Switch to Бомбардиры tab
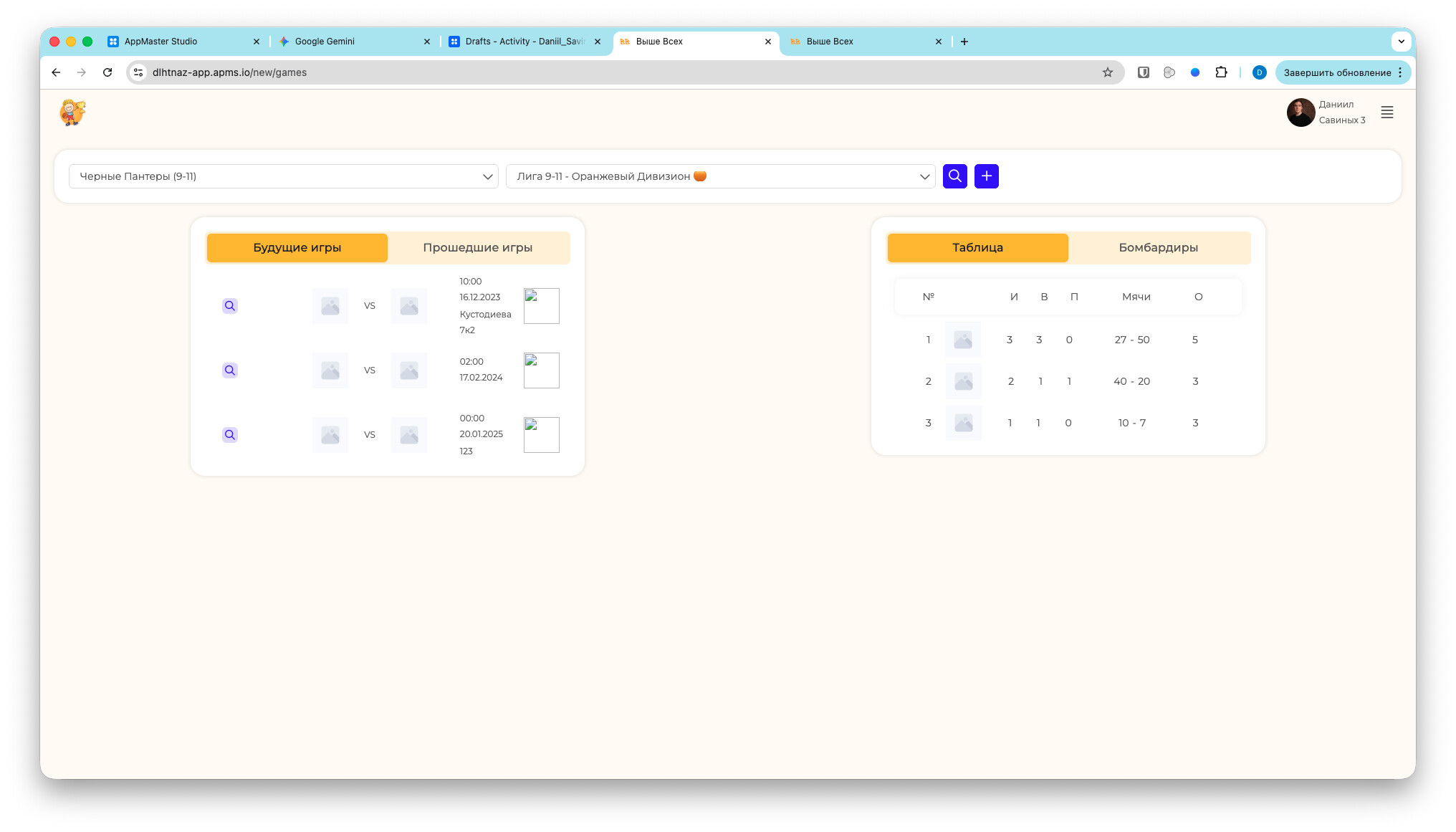1456x832 pixels. 1158,248
